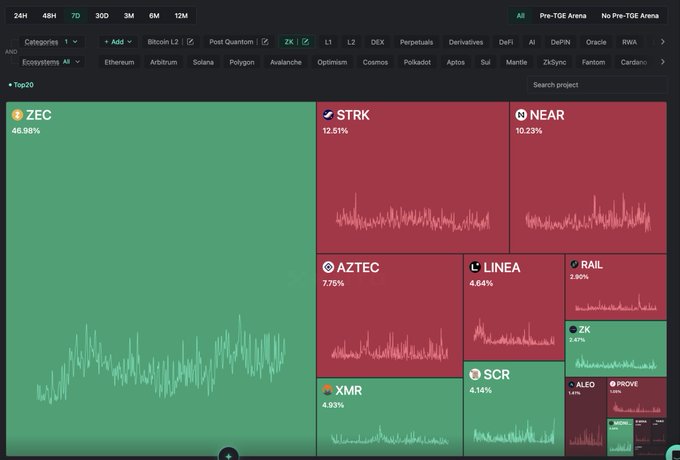Select the 48H timeframe

point(49,16)
